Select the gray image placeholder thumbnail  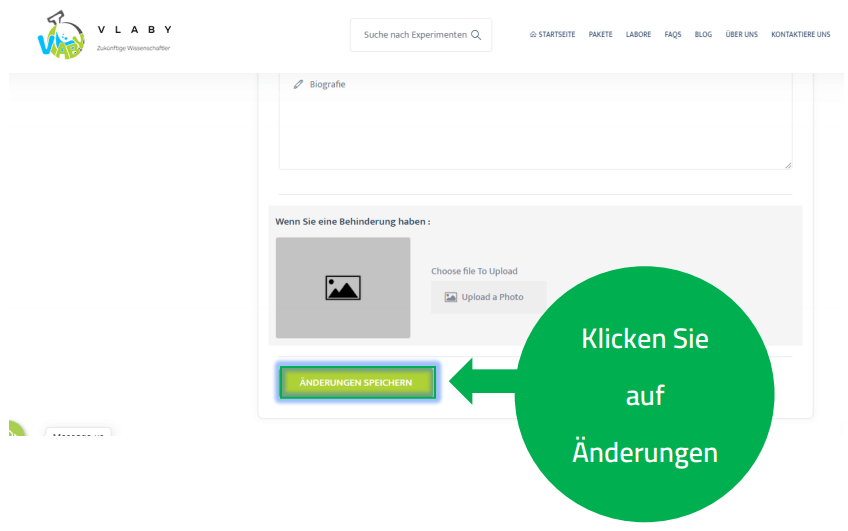(x=343, y=288)
